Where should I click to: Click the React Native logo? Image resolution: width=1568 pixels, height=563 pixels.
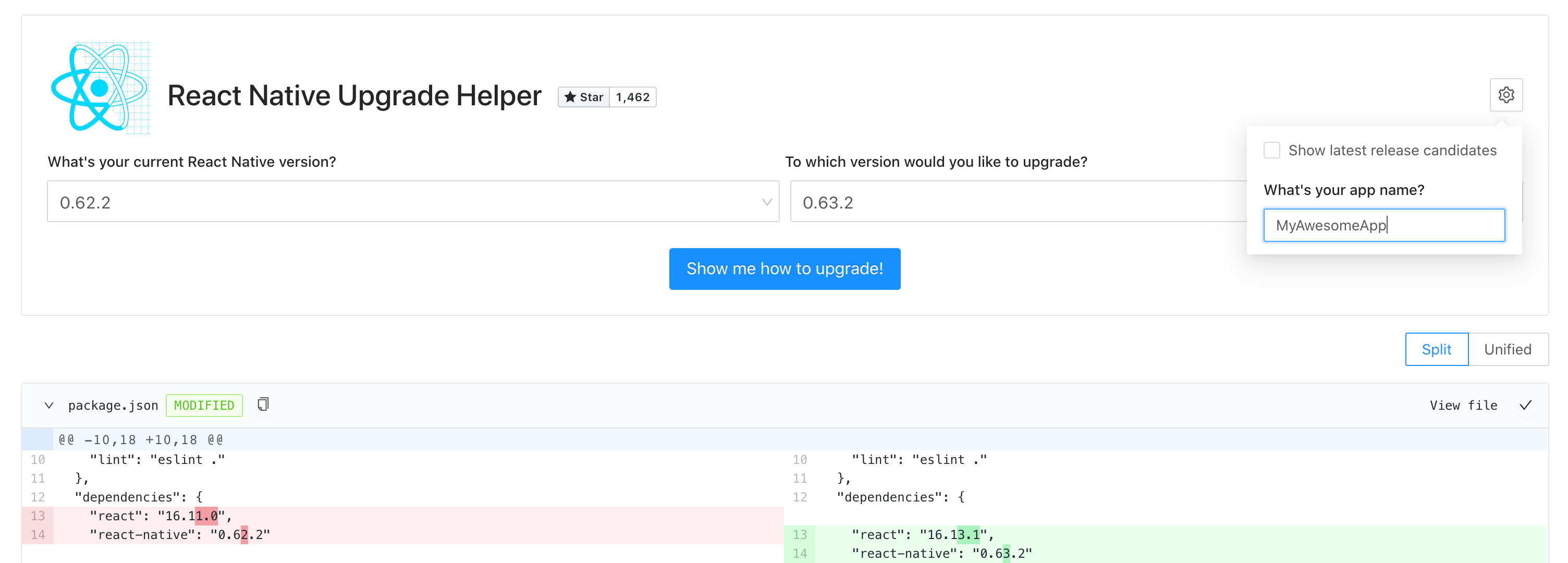coord(101,88)
